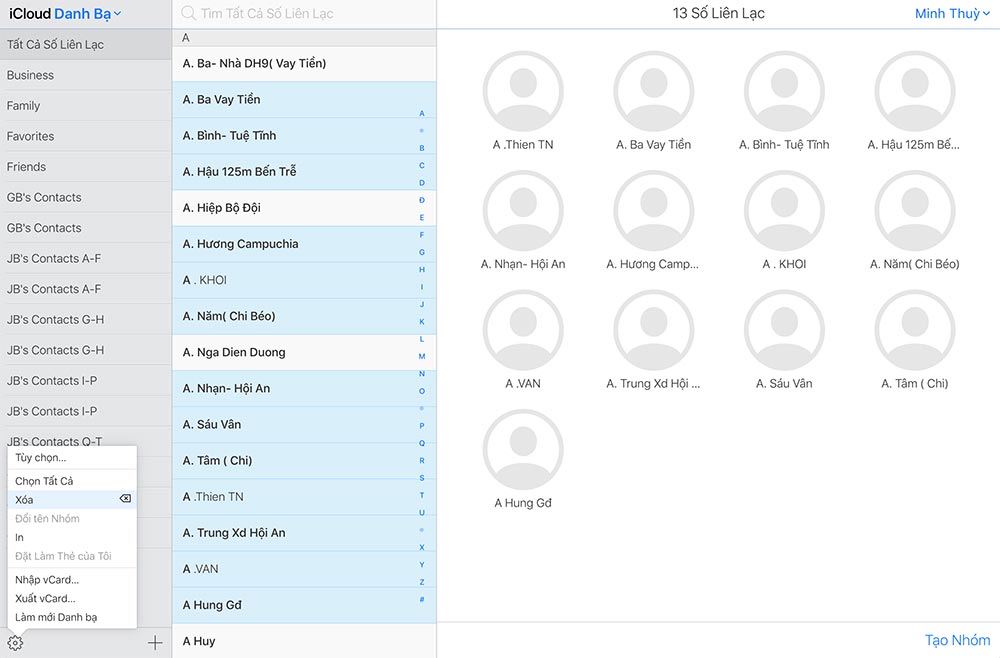This screenshot has width=1000, height=658.
Task: Jump to letter B in alphabet index
Action: tap(422, 148)
